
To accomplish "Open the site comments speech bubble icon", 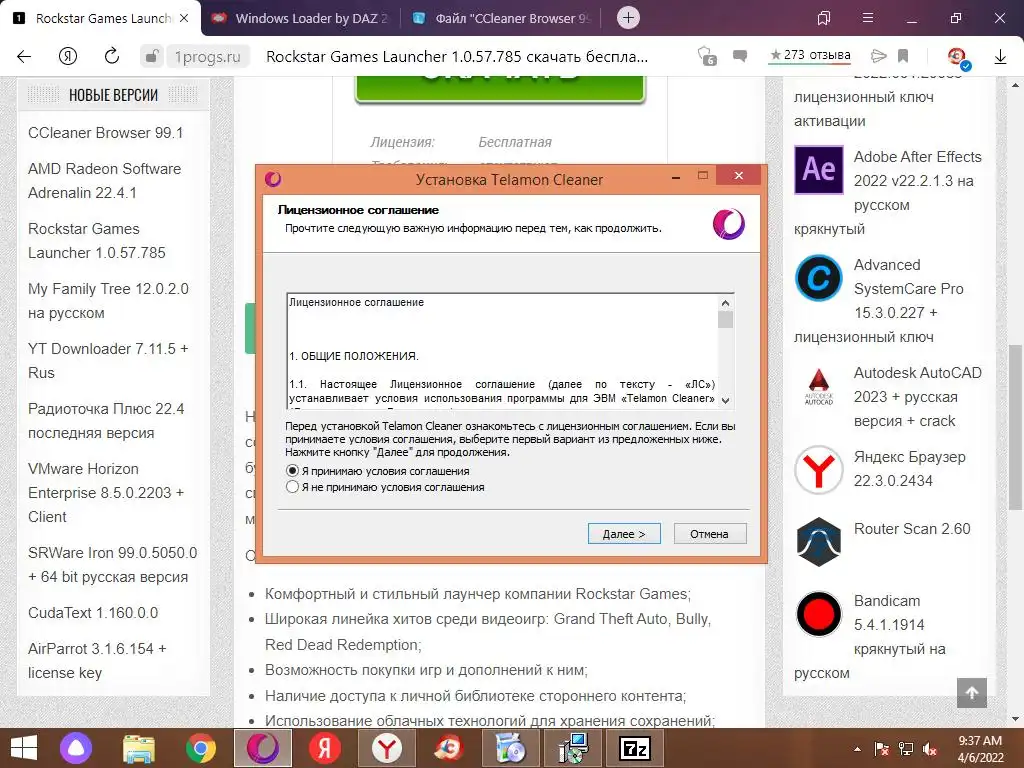I will coord(740,56).
